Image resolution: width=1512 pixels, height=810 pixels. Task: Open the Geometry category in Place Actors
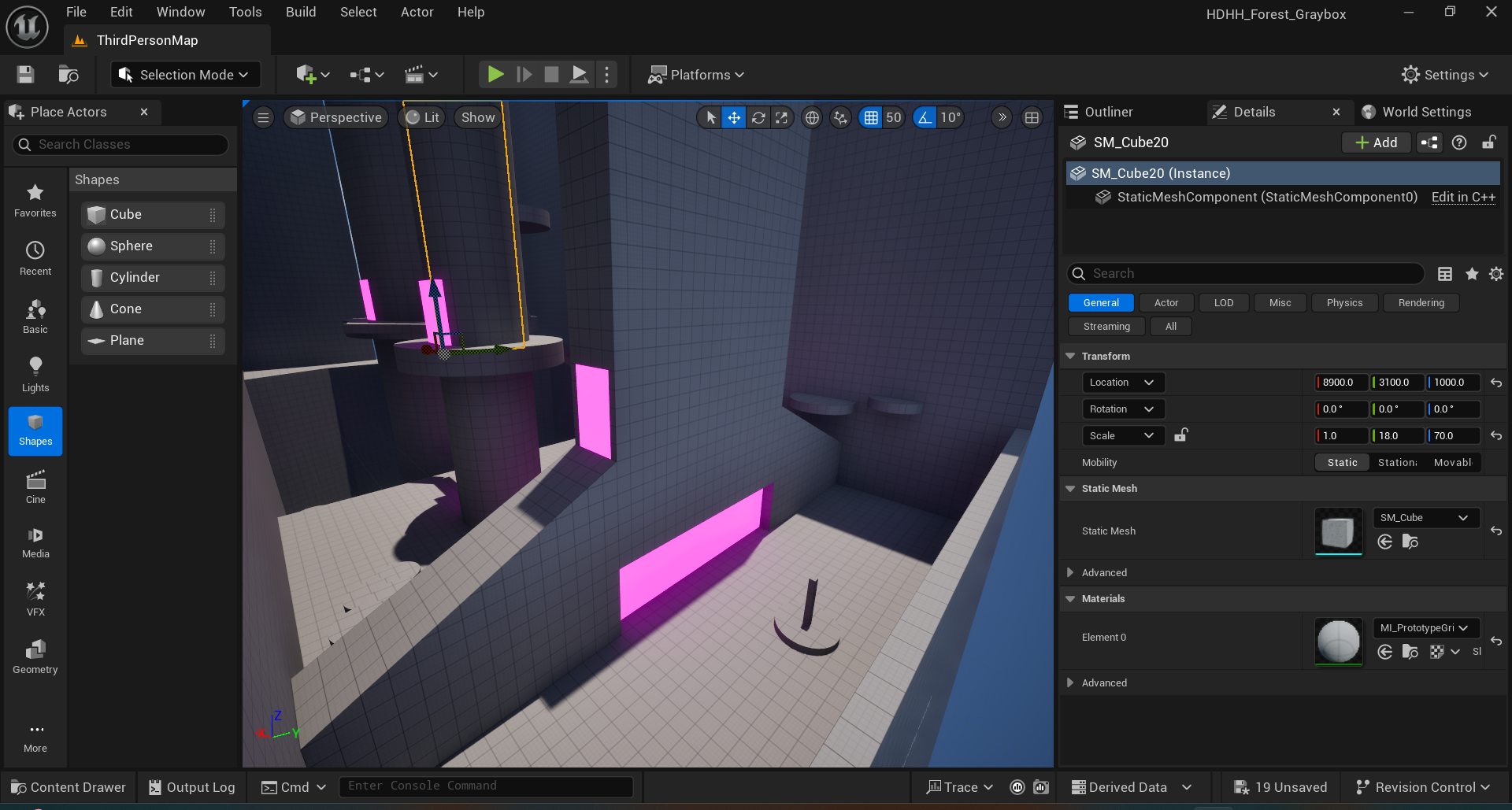click(x=35, y=657)
